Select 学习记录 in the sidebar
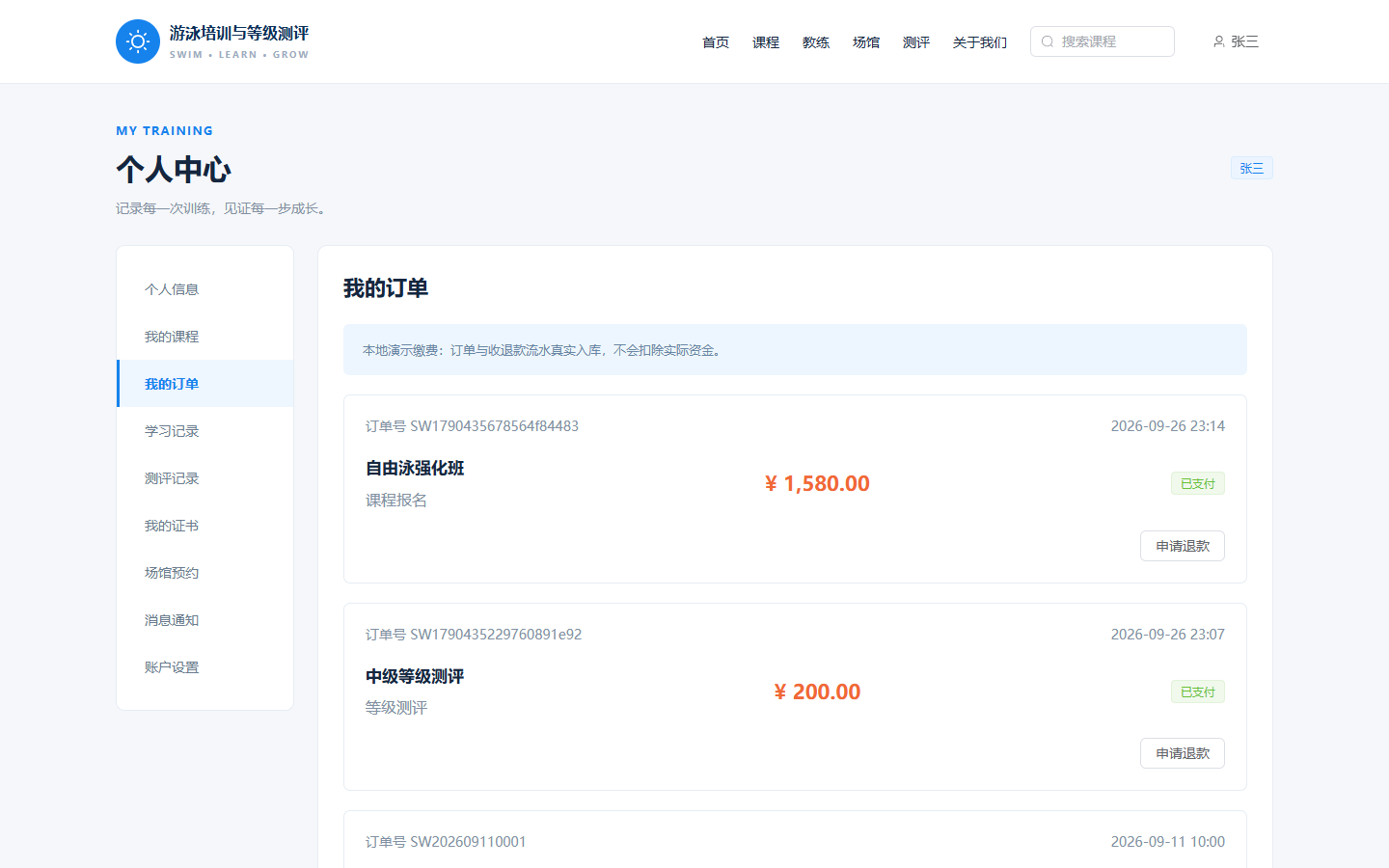This screenshot has height=868, width=1389. 205,431
